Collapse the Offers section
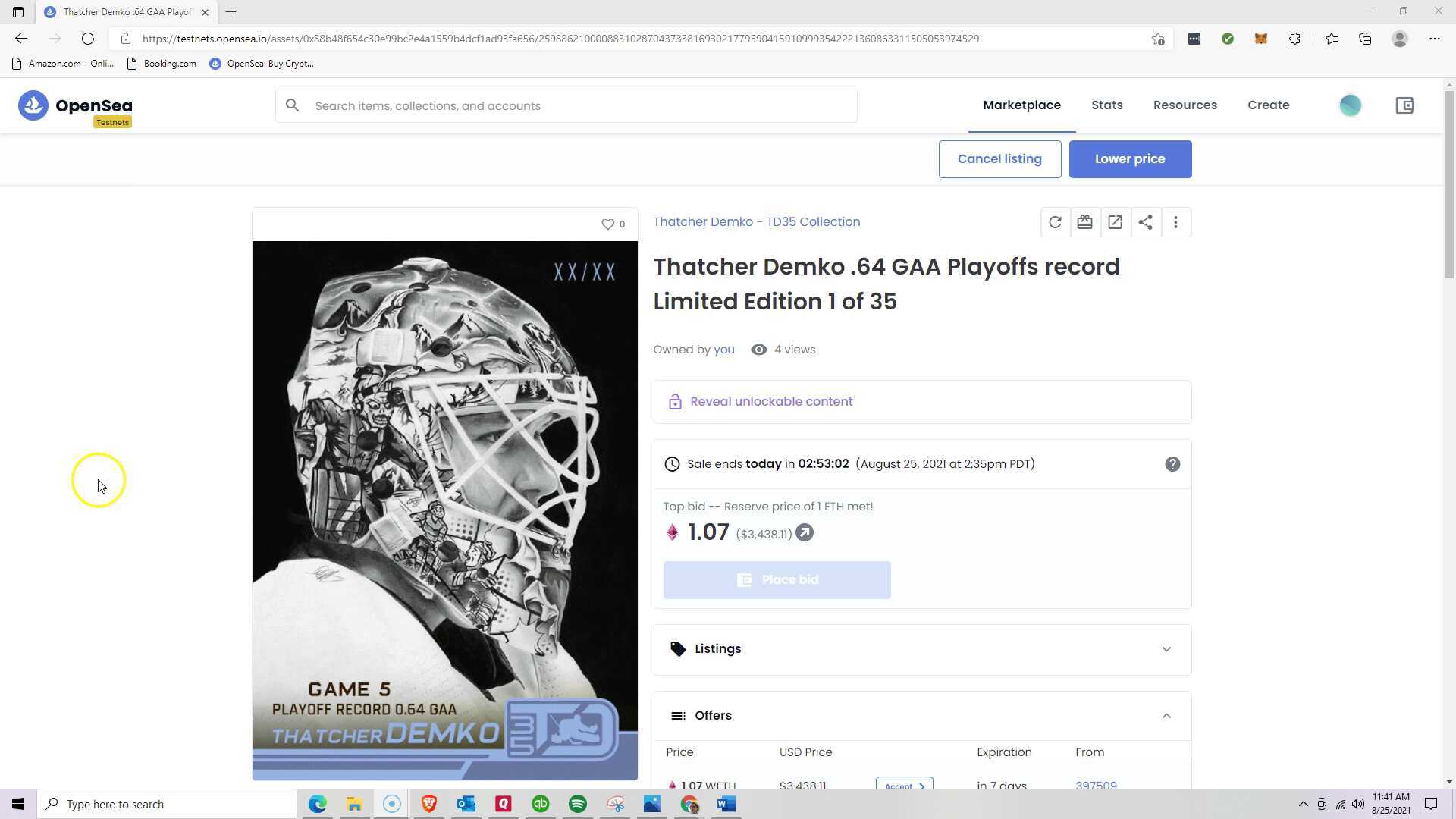The height and width of the screenshot is (819, 1456). 922,716
